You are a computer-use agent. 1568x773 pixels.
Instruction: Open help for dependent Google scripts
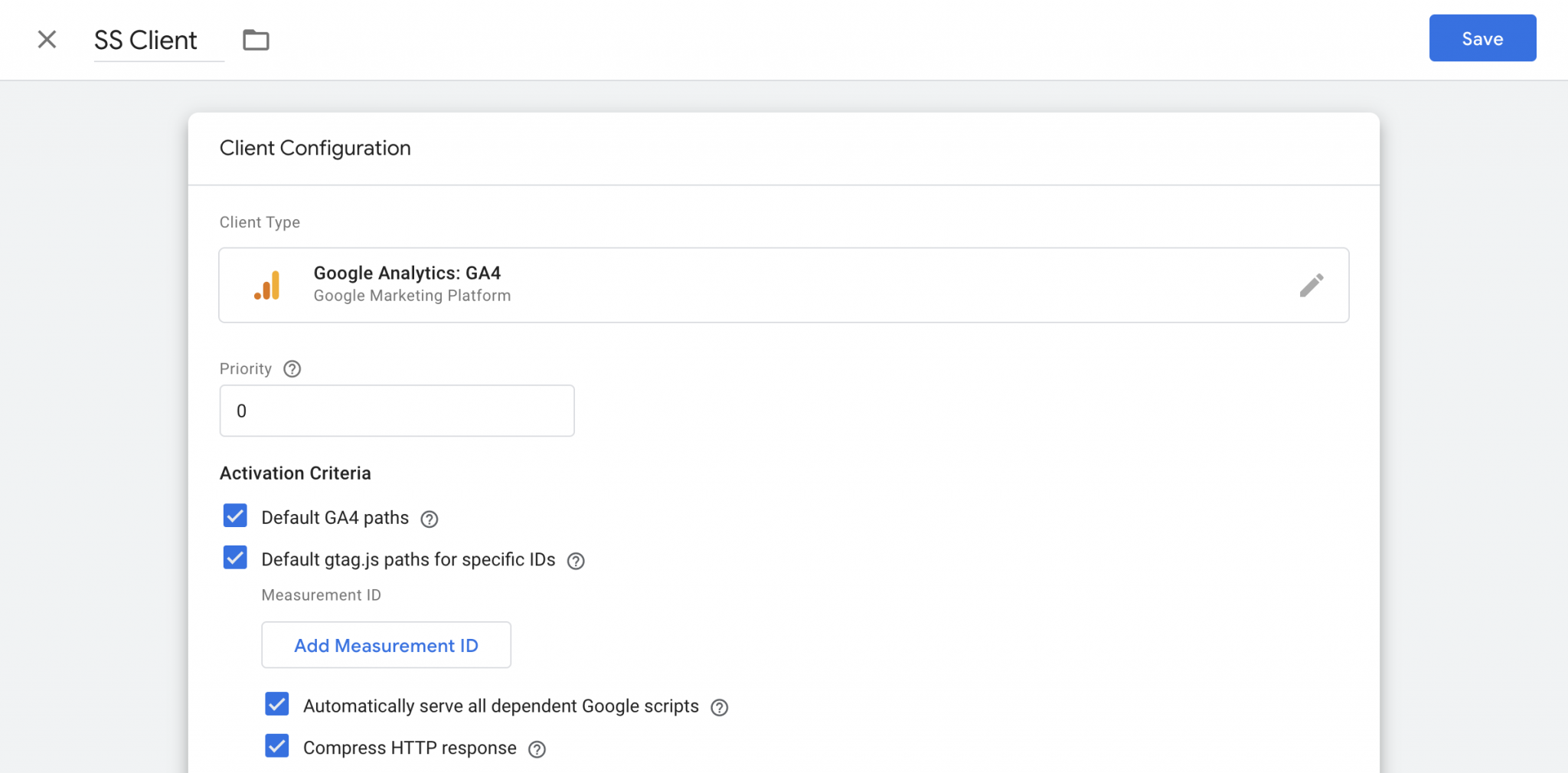point(719,707)
